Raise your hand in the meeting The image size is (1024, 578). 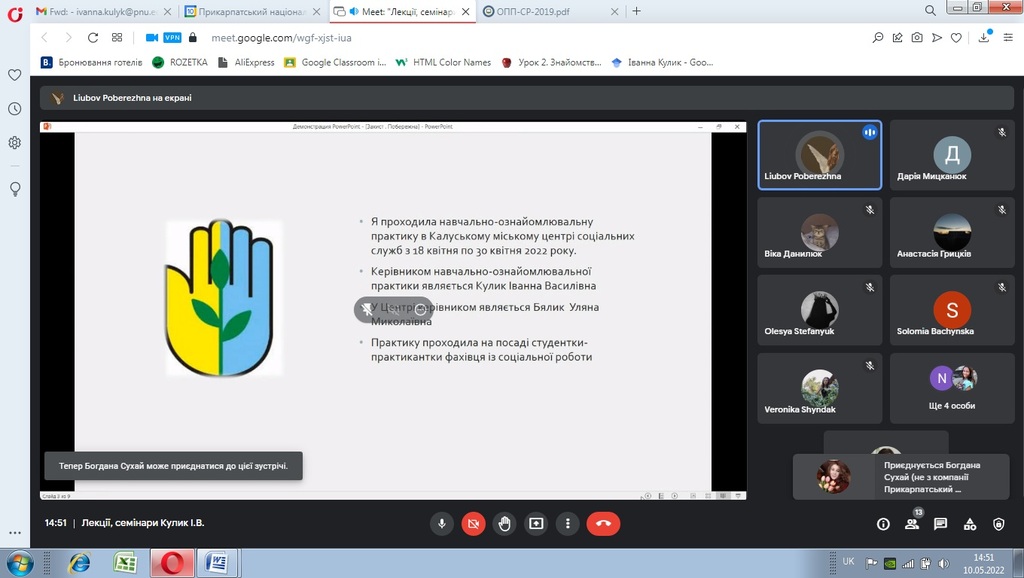click(x=505, y=523)
